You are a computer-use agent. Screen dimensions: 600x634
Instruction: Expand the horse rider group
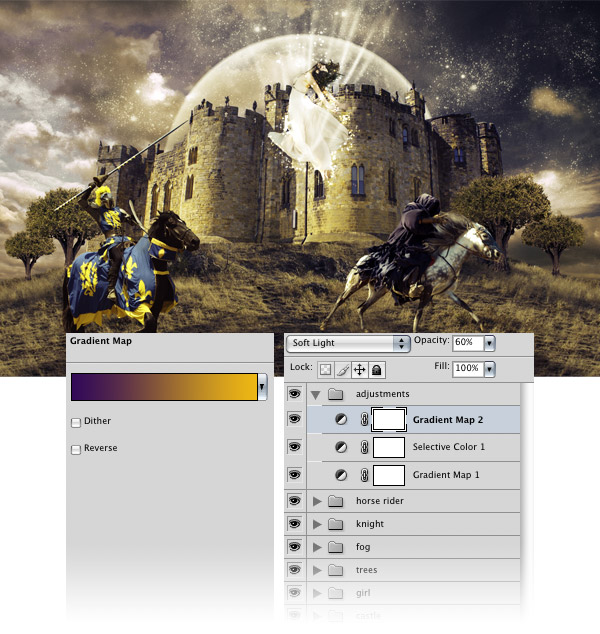317,501
